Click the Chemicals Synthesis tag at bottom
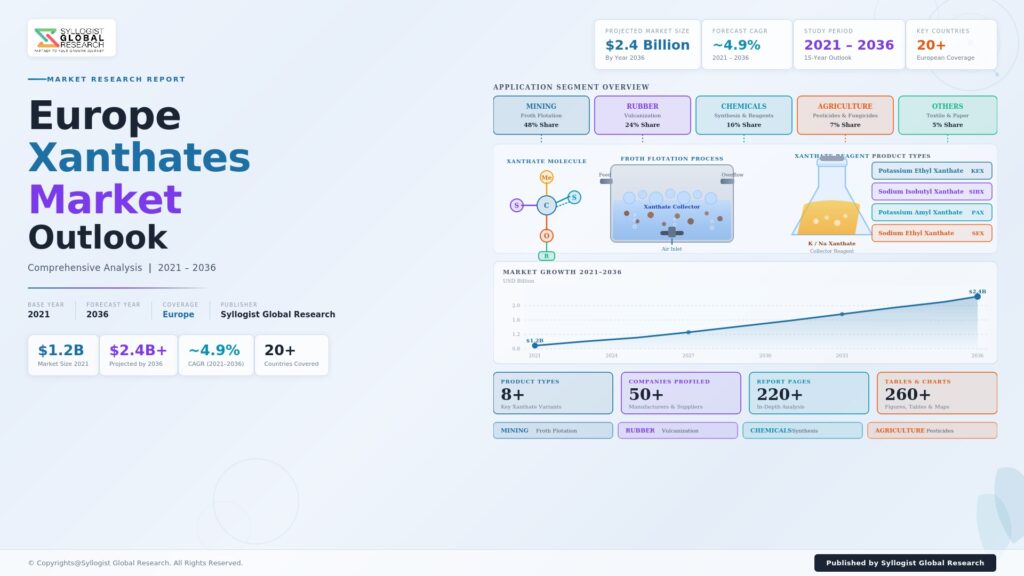Viewport: 1024px width, 576px height. [801, 430]
